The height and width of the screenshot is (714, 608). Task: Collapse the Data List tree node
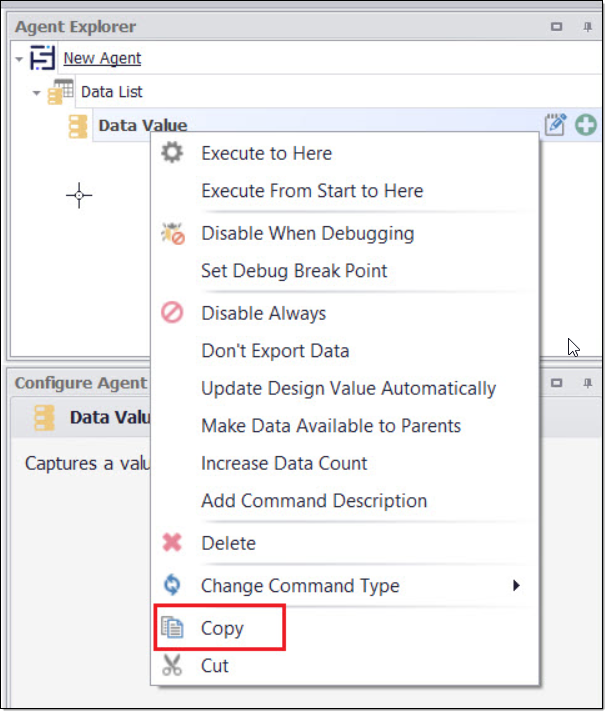[x=37, y=93]
